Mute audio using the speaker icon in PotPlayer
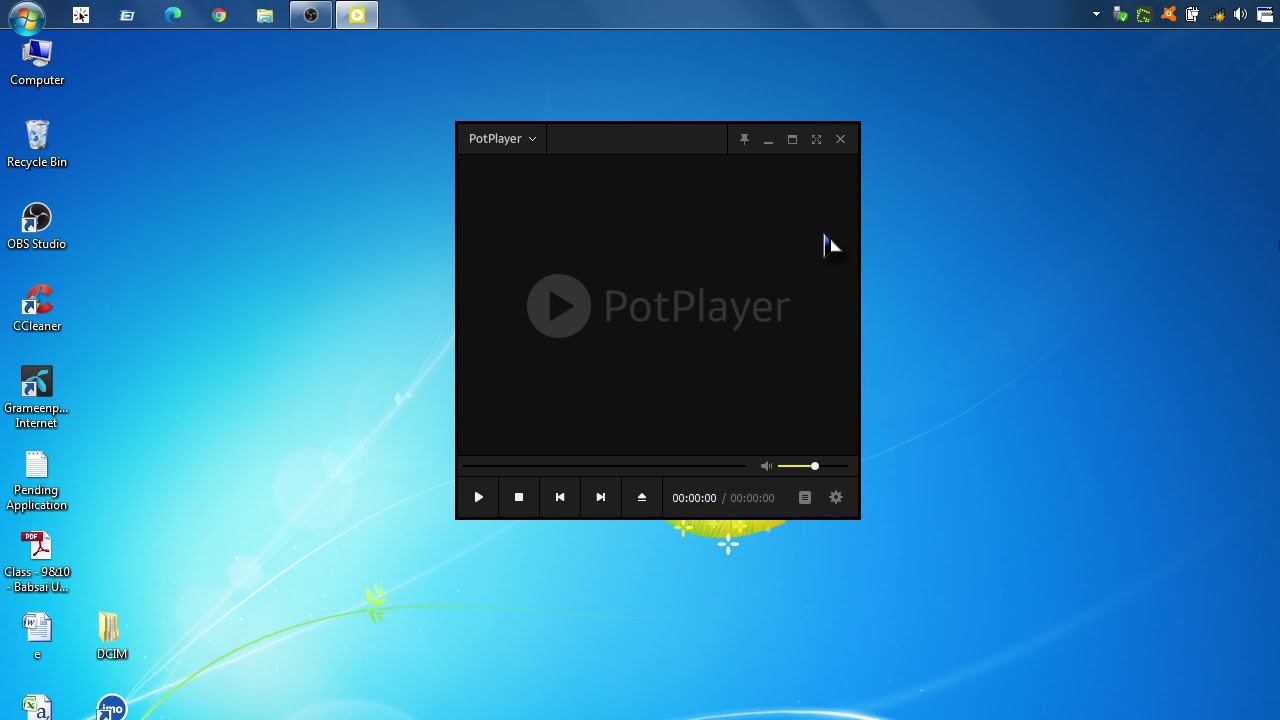The width and height of the screenshot is (1280, 720). 766,466
